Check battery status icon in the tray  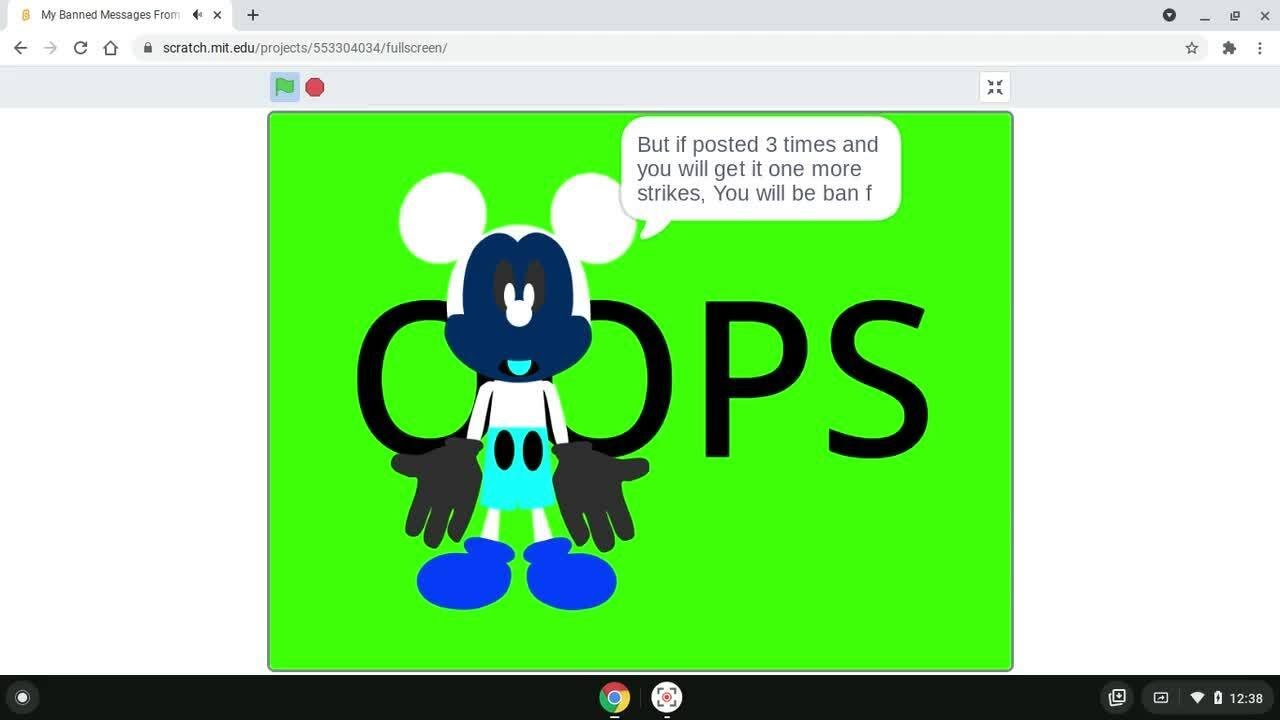(x=1218, y=698)
